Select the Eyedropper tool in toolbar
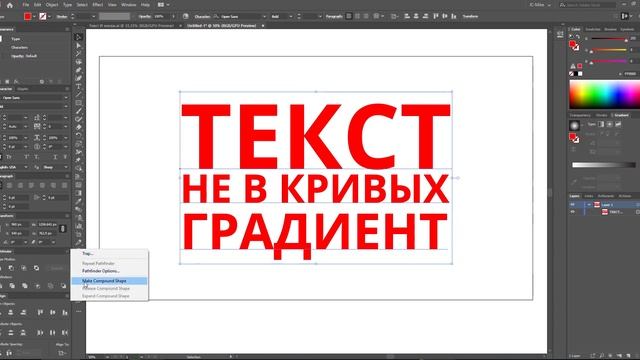 (79, 201)
